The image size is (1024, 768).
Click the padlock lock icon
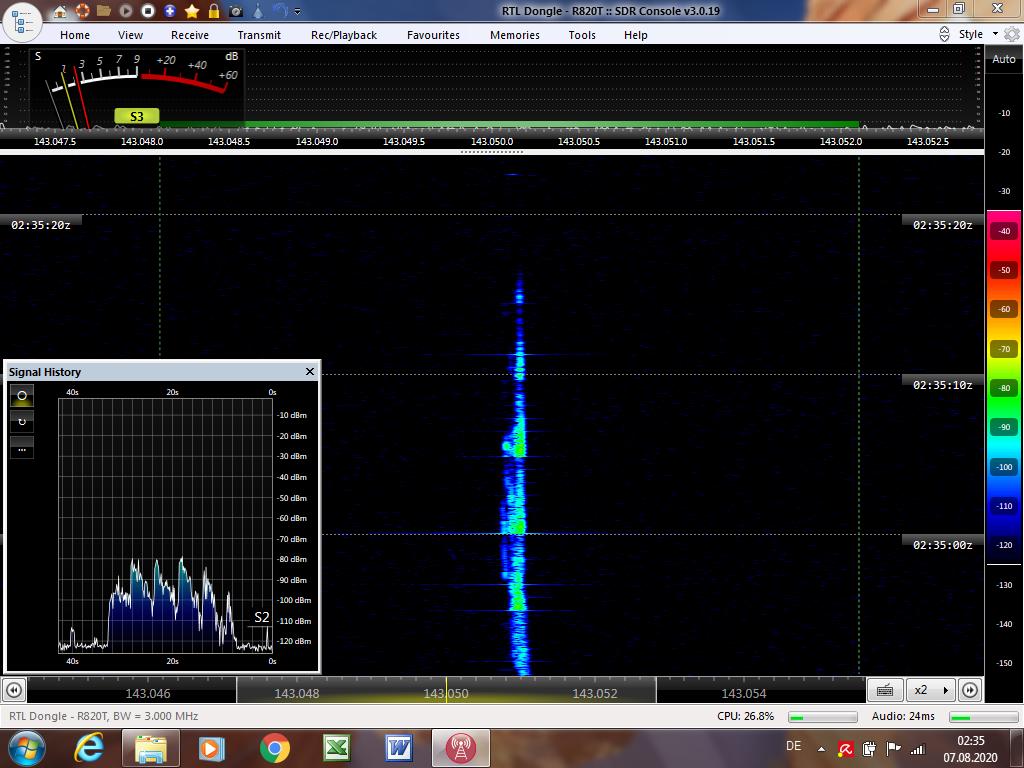214,10
